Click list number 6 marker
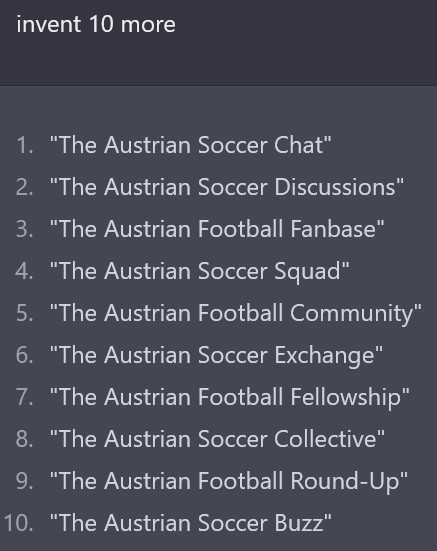The image size is (437, 551). pos(25,355)
